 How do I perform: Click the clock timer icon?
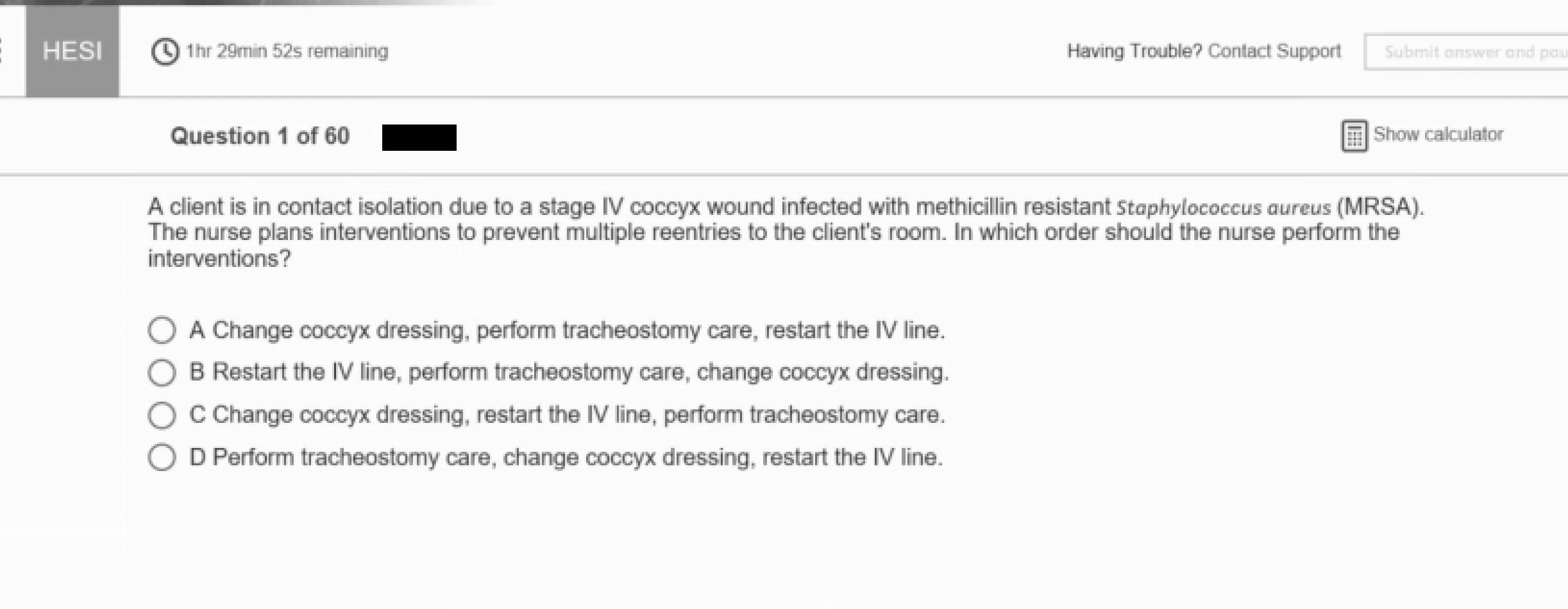coord(165,51)
